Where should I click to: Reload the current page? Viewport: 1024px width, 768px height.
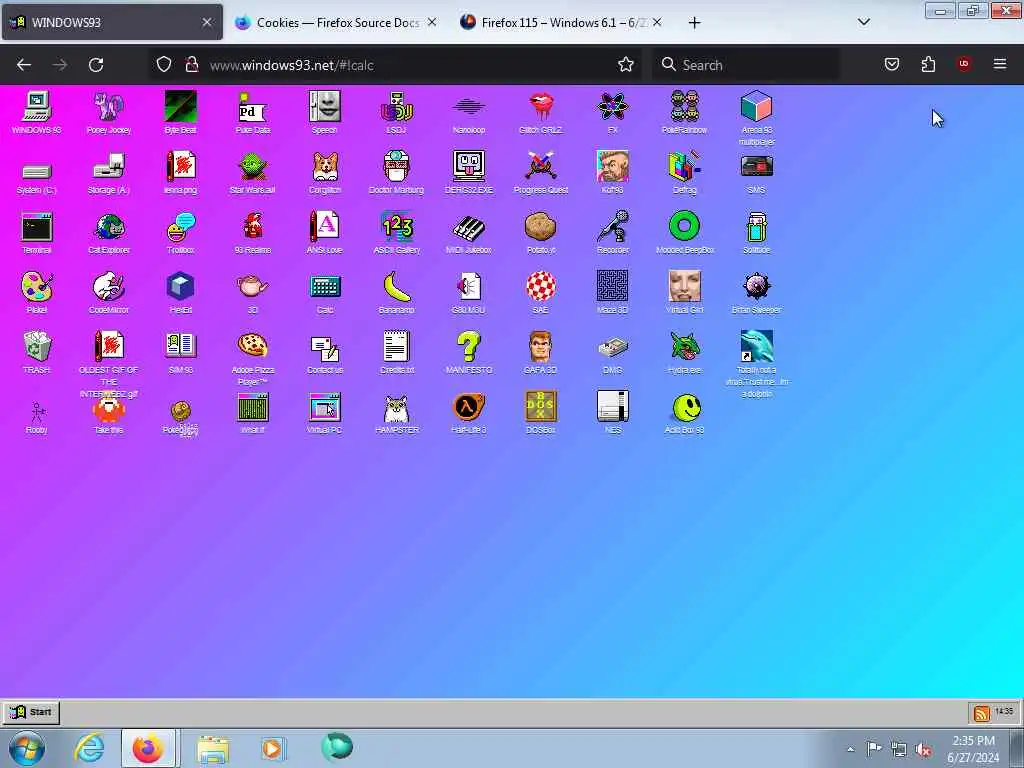pyautogui.click(x=96, y=65)
